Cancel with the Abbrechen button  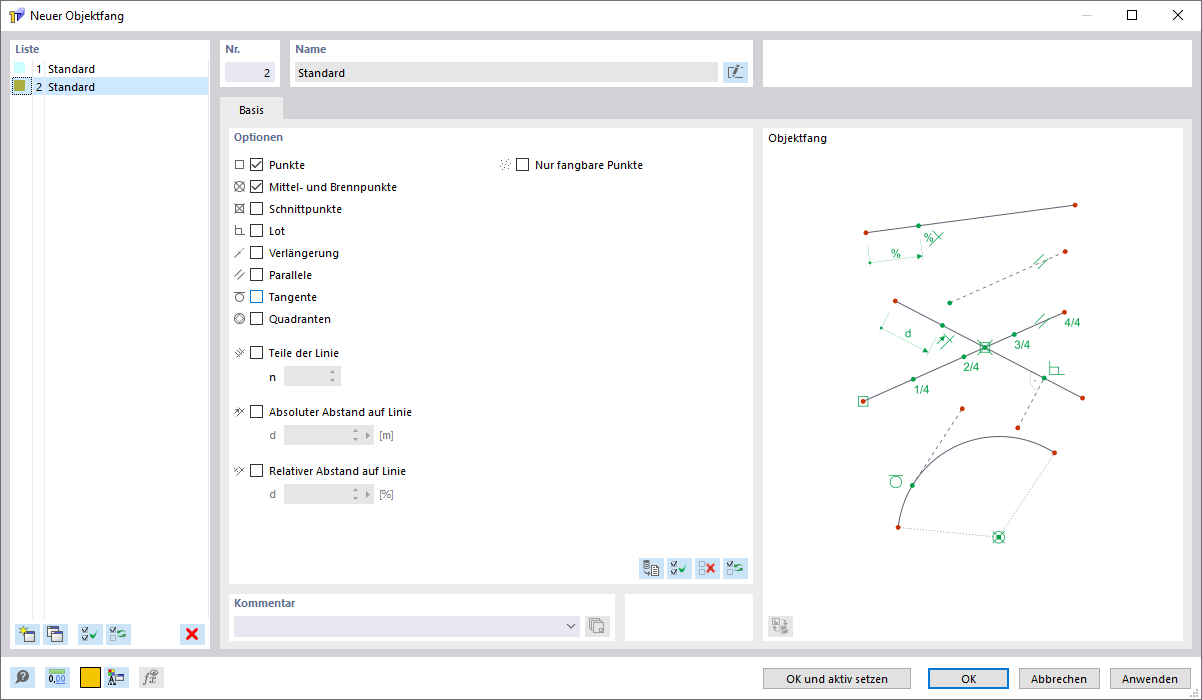tap(1059, 678)
